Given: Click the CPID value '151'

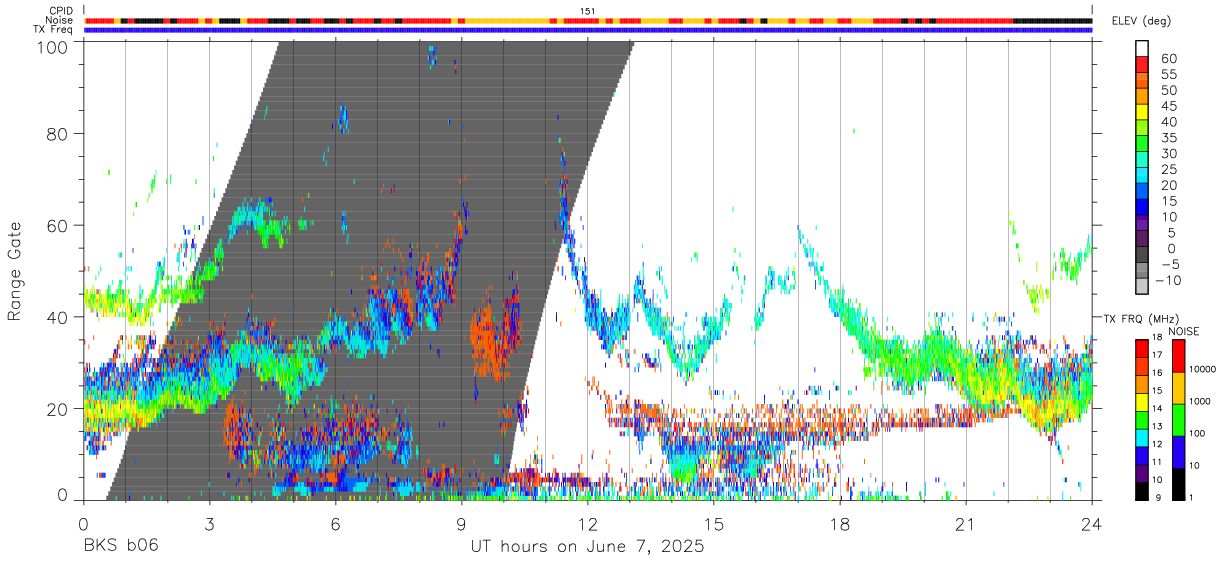Looking at the screenshot, I should click(587, 10).
